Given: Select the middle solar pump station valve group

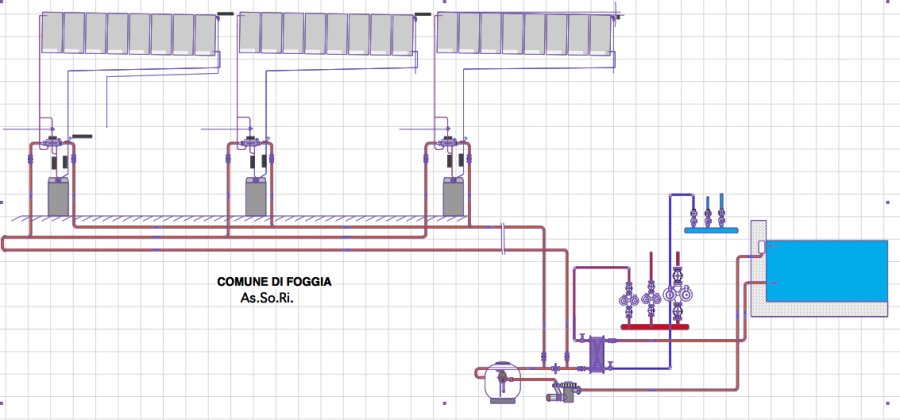Looking at the screenshot, I should click(x=250, y=140).
